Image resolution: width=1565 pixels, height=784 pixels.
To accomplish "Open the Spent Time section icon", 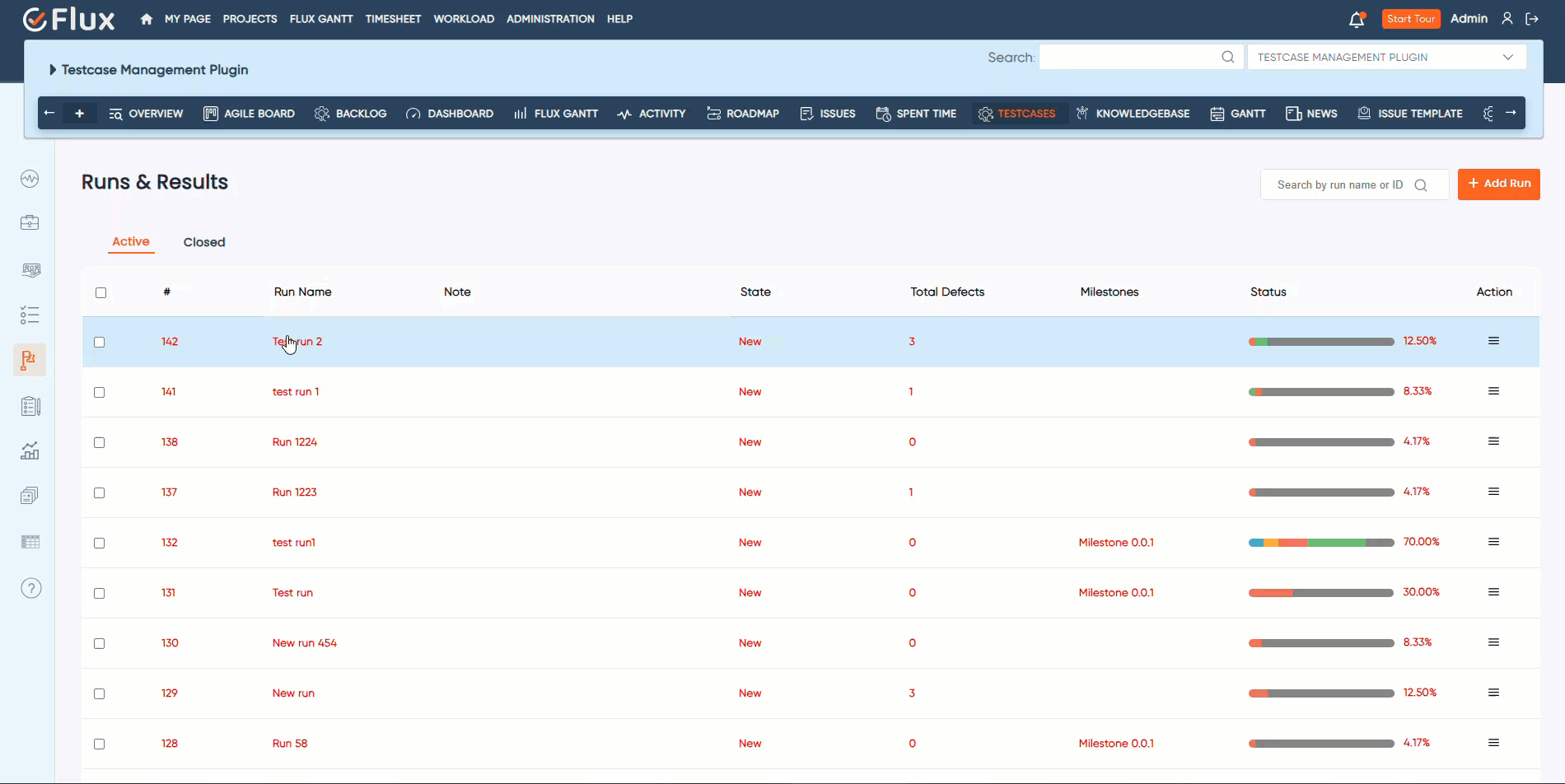I will tap(882, 114).
